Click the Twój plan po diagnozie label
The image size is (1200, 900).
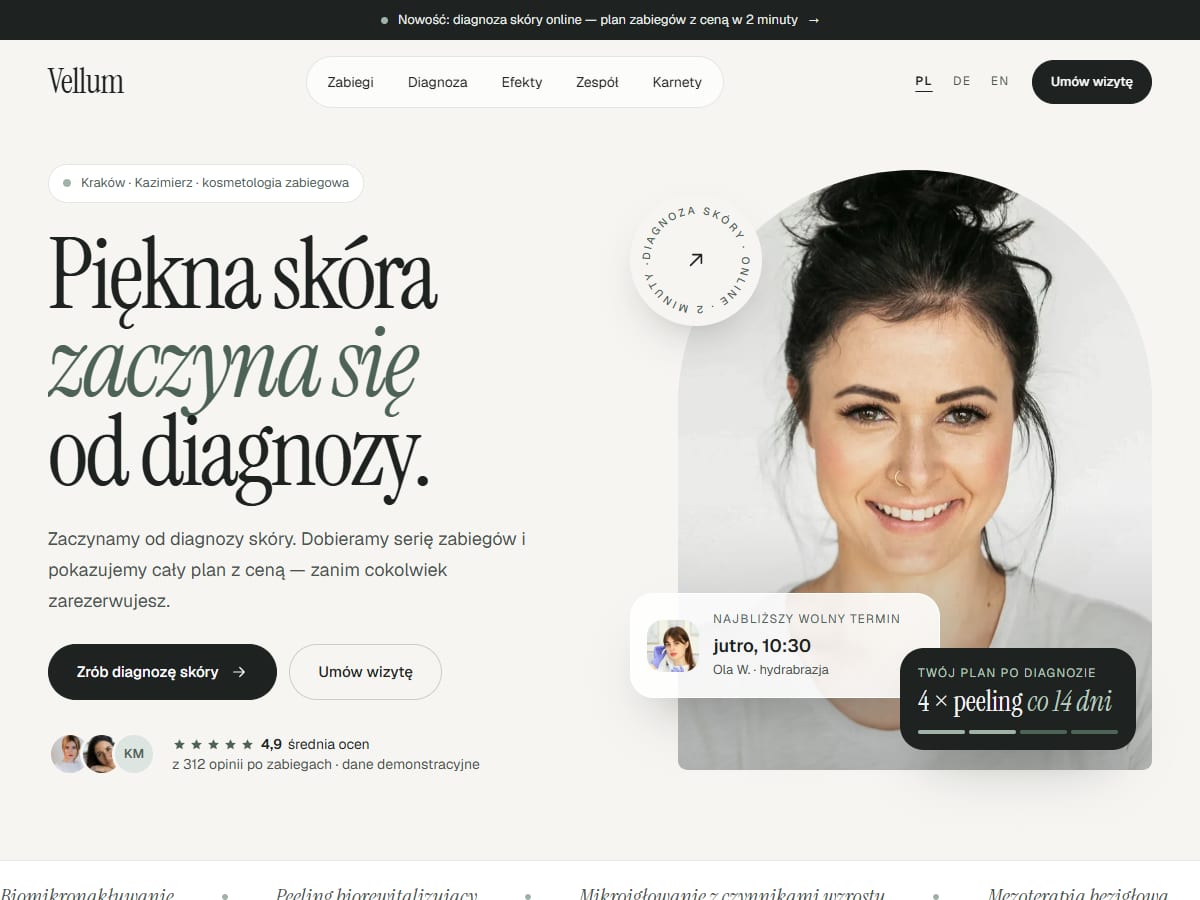[1007, 673]
